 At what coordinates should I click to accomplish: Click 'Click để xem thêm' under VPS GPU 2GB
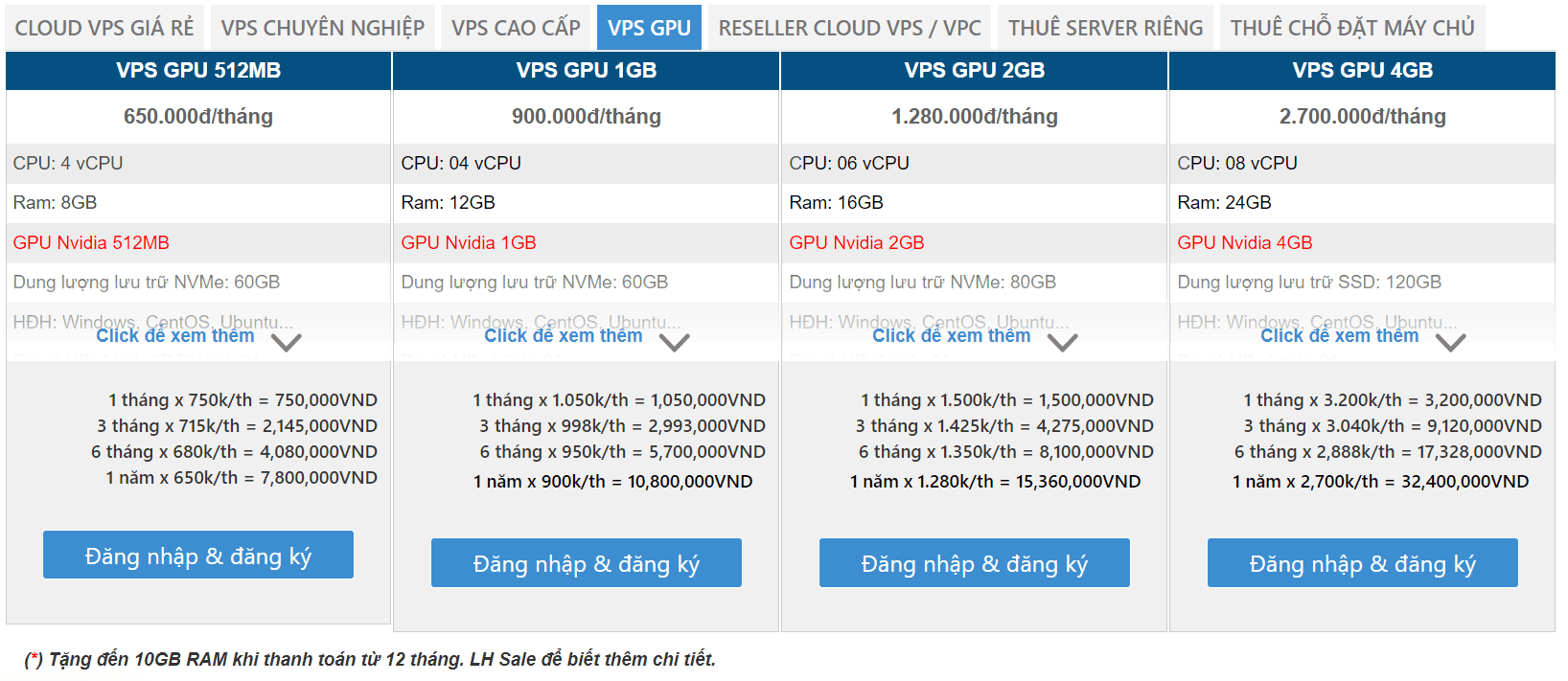click(952, 336)
